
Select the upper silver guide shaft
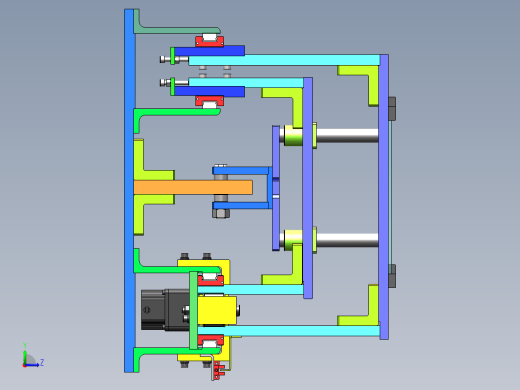(347, 135)
